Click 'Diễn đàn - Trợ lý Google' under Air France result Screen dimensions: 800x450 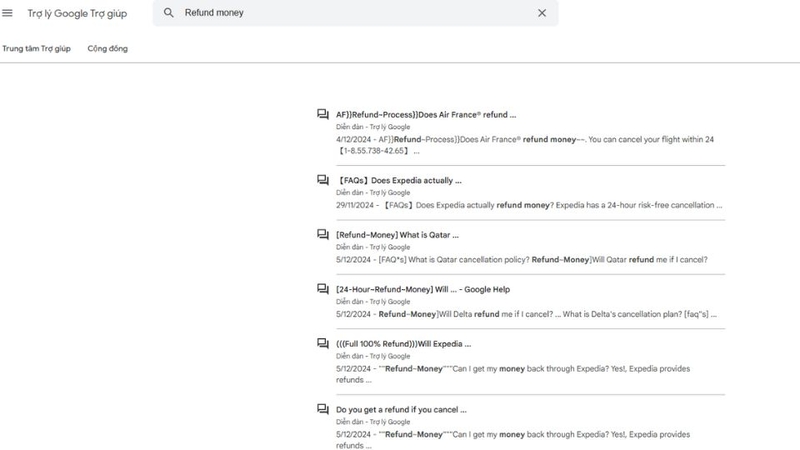coord(373,127)
